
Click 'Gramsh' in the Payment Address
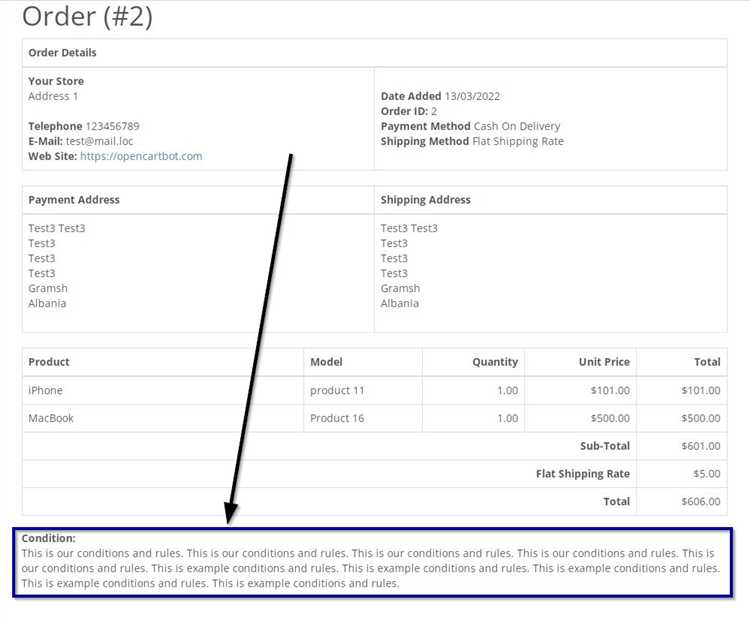tap(48, 288)
